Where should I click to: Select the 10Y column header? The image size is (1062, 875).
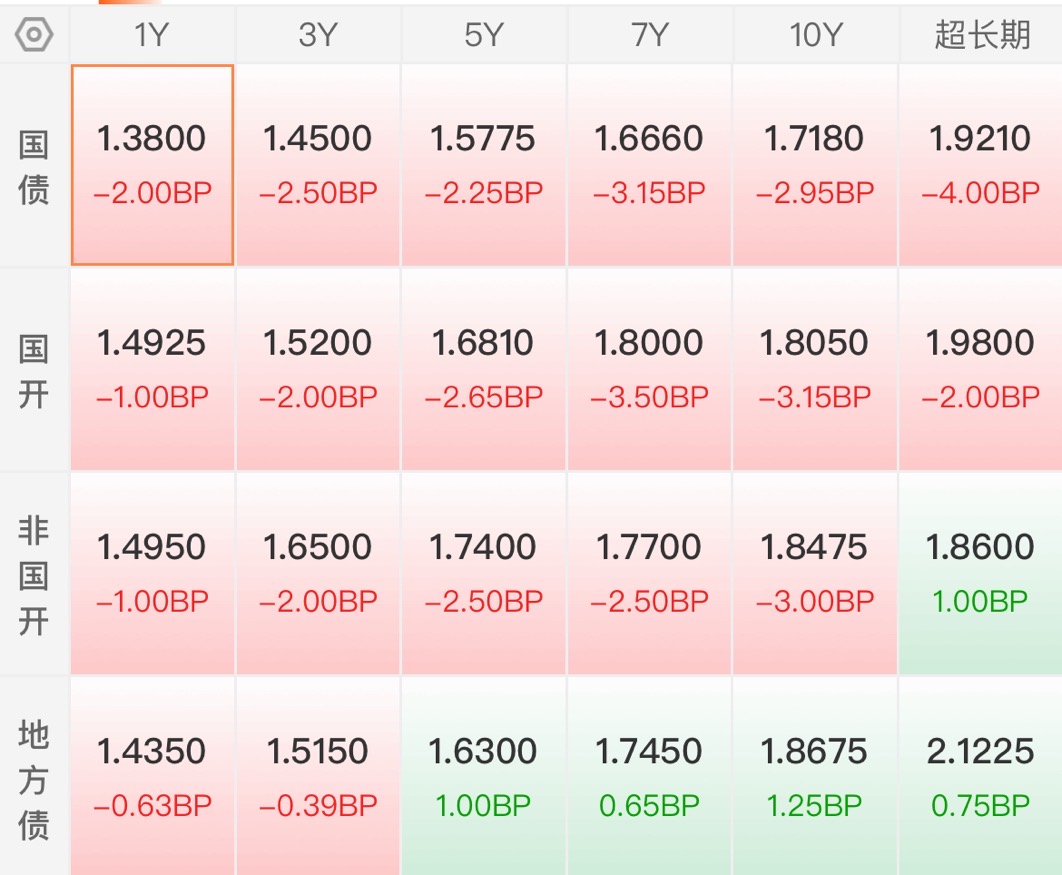815,35
